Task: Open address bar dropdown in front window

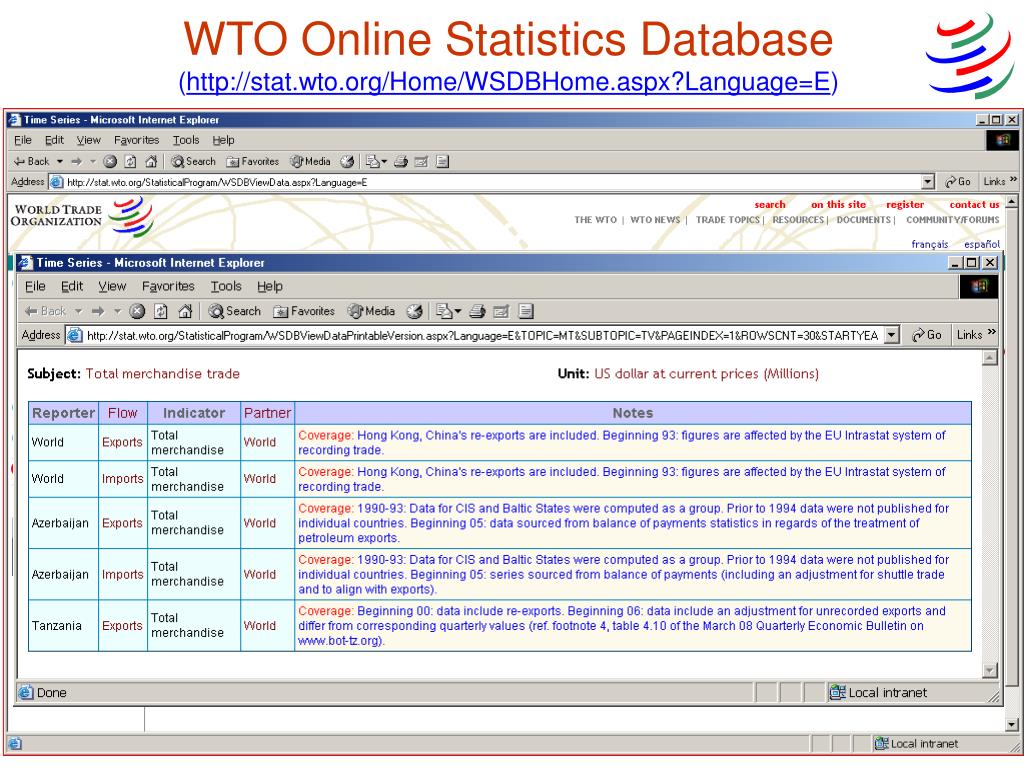Action: [x=891, y=336]
